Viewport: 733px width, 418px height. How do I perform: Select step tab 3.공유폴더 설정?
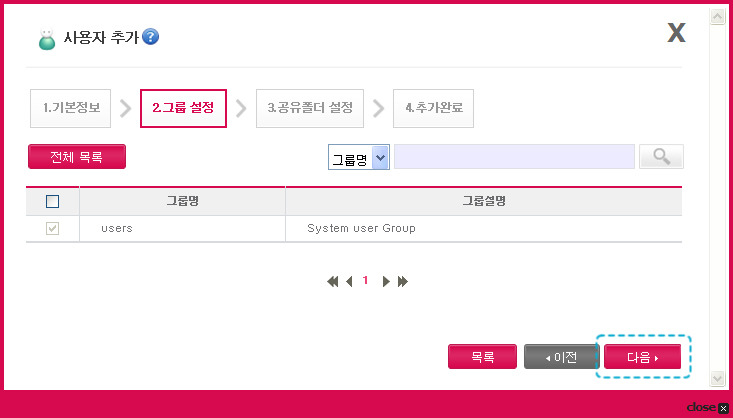310,108
